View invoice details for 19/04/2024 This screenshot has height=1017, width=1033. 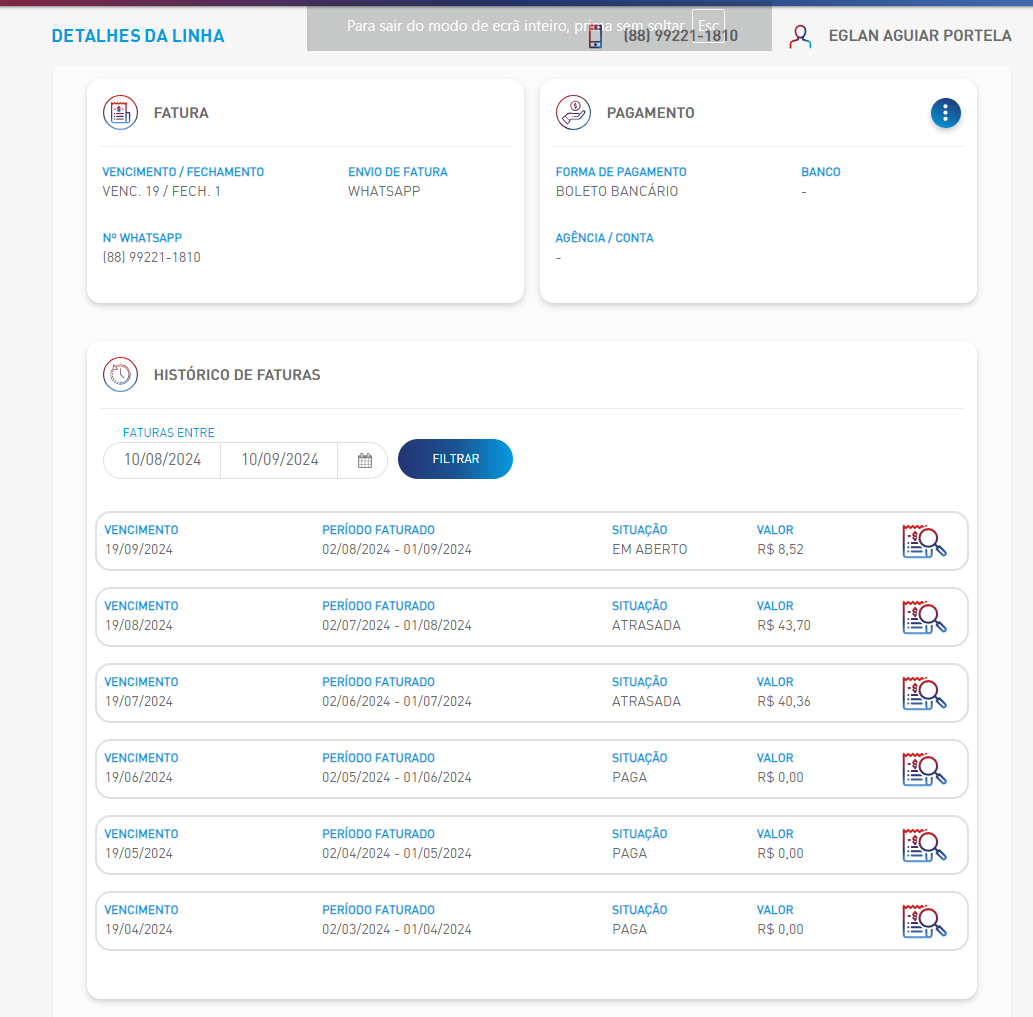(924, 921)
